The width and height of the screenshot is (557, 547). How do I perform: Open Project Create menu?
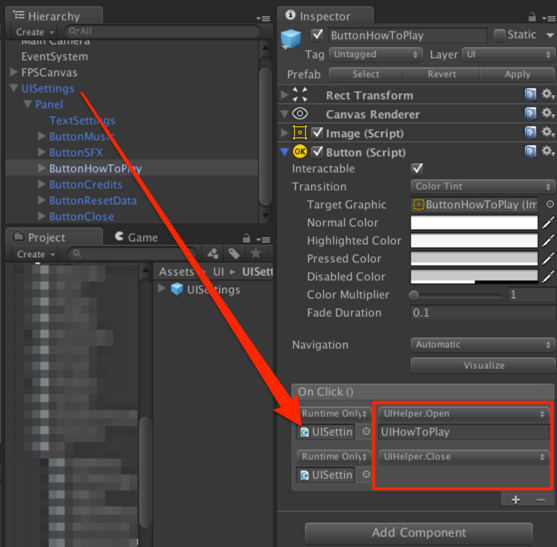[x=36, y=254]
